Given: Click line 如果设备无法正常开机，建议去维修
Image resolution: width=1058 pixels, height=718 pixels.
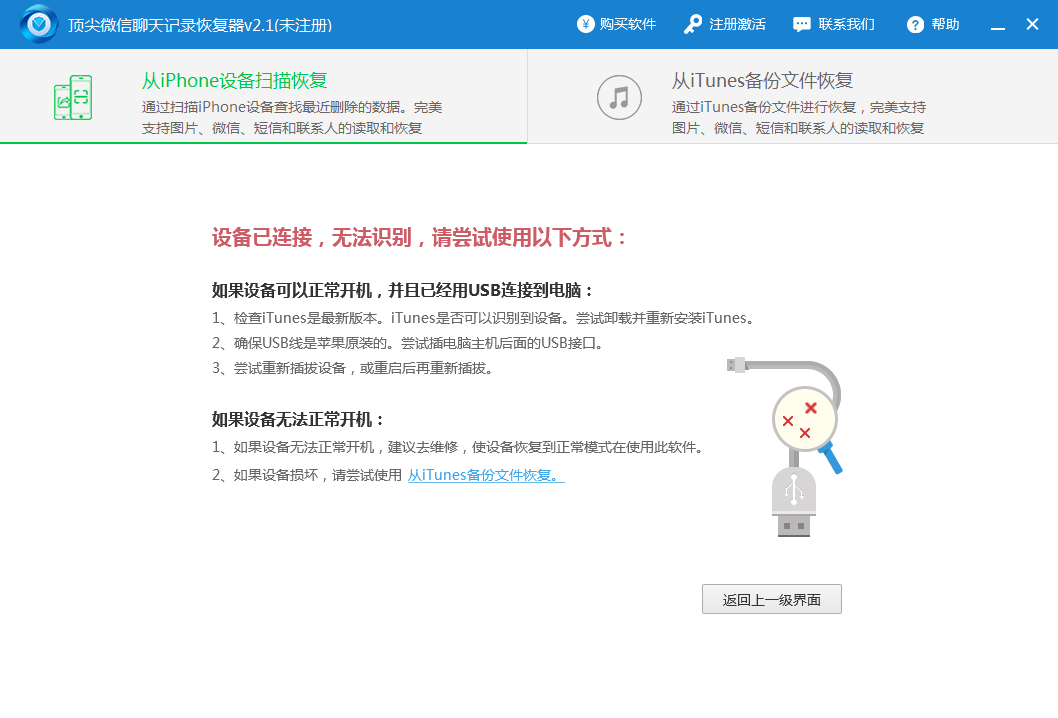Looking at the screenshot, I should (x=458, y=447).
